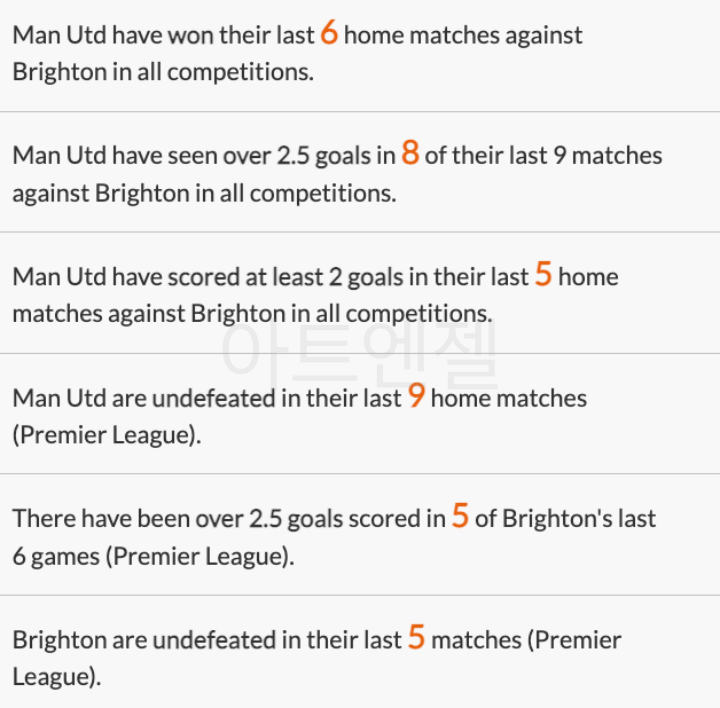The image size is (720, 708).
Task: Click the orange 8 in the over 2.5 goals stat
Action: coord(410,154)
